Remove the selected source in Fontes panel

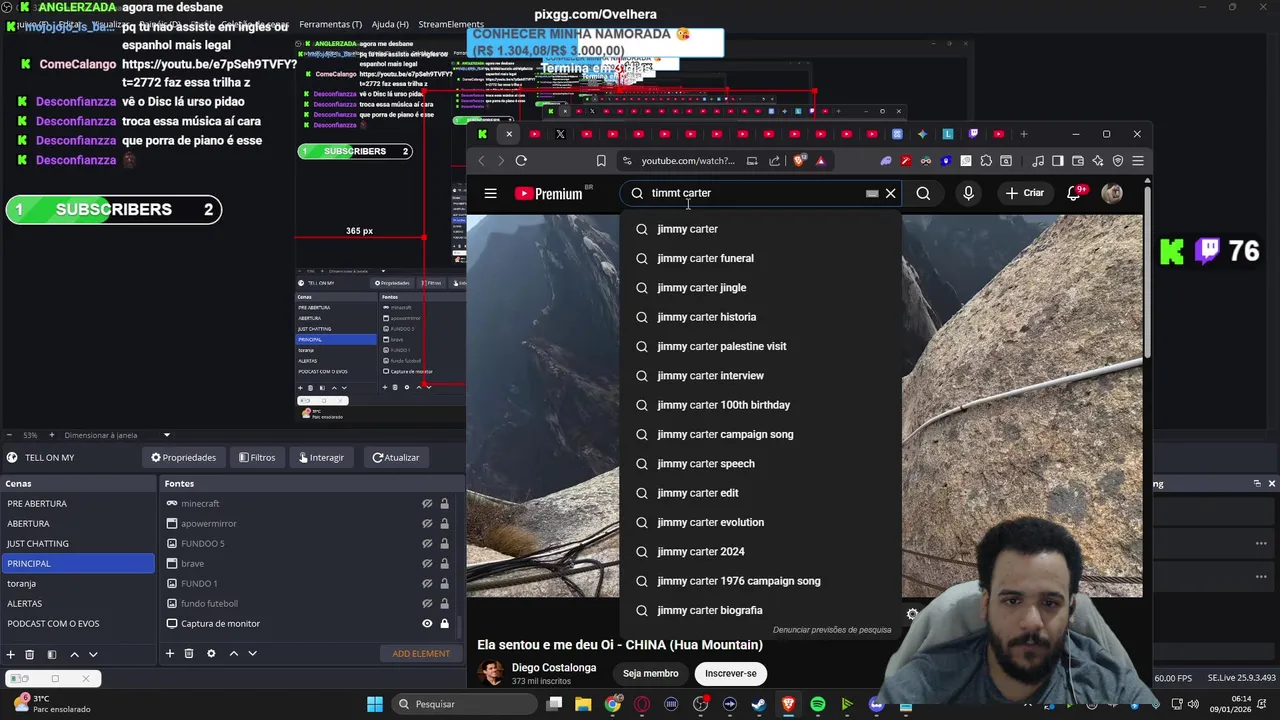[x=189, y=654]
